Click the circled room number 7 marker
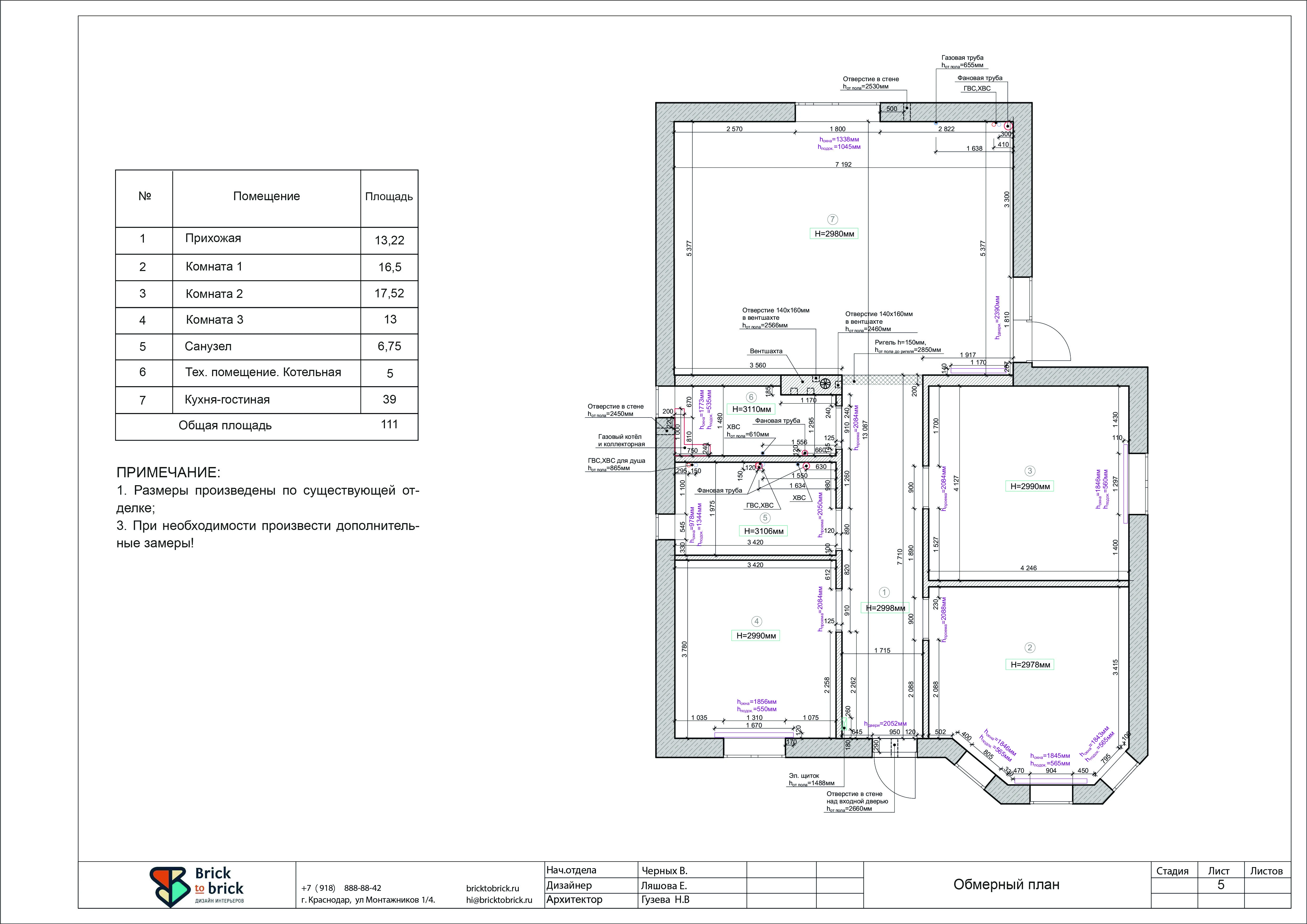The width and height of the screenshot is (1307, 924). click(832, 219)
